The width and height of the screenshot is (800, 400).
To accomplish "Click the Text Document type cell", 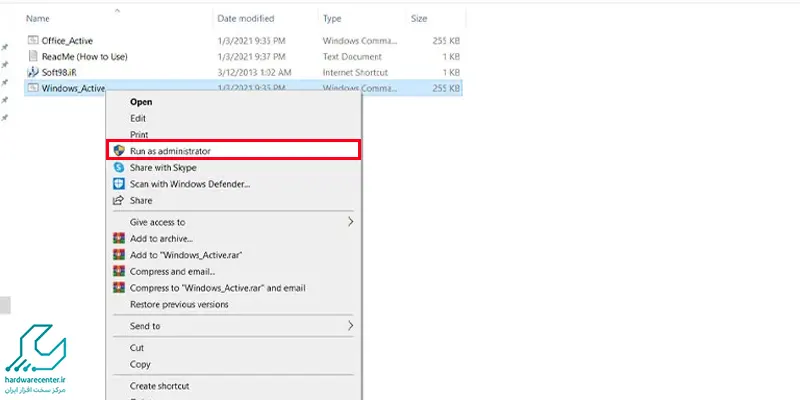I will (x=352, y=57).
